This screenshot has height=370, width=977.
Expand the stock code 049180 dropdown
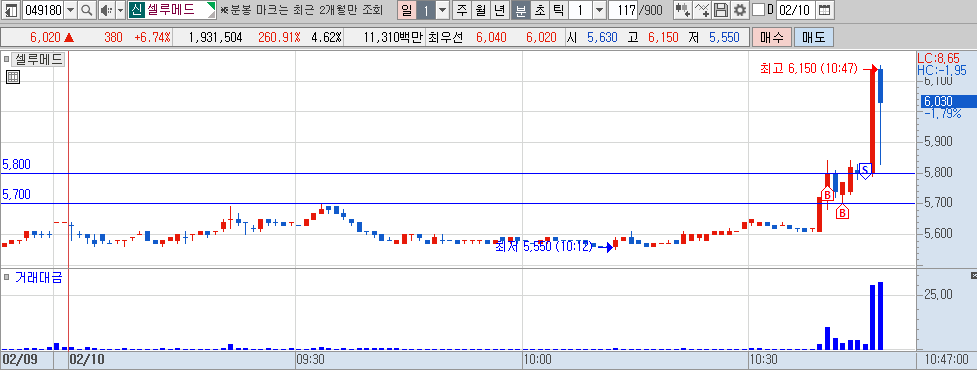(x=70, y=10)
